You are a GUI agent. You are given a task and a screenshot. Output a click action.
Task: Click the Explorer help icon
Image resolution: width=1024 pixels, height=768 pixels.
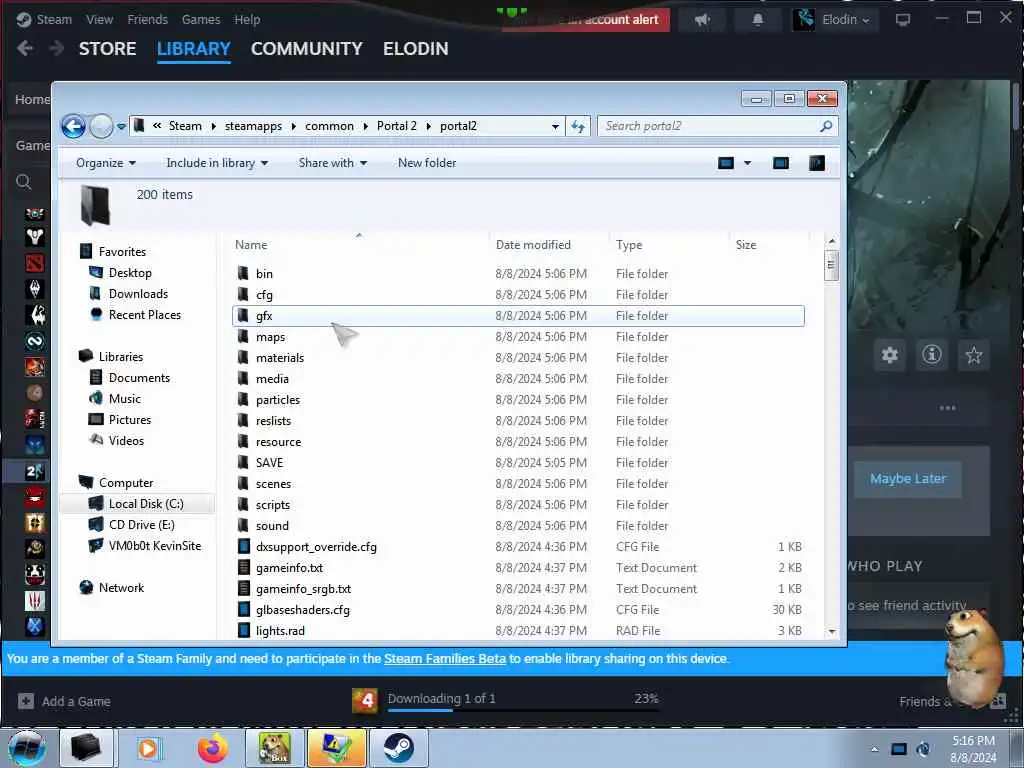[x=817, y=163]
